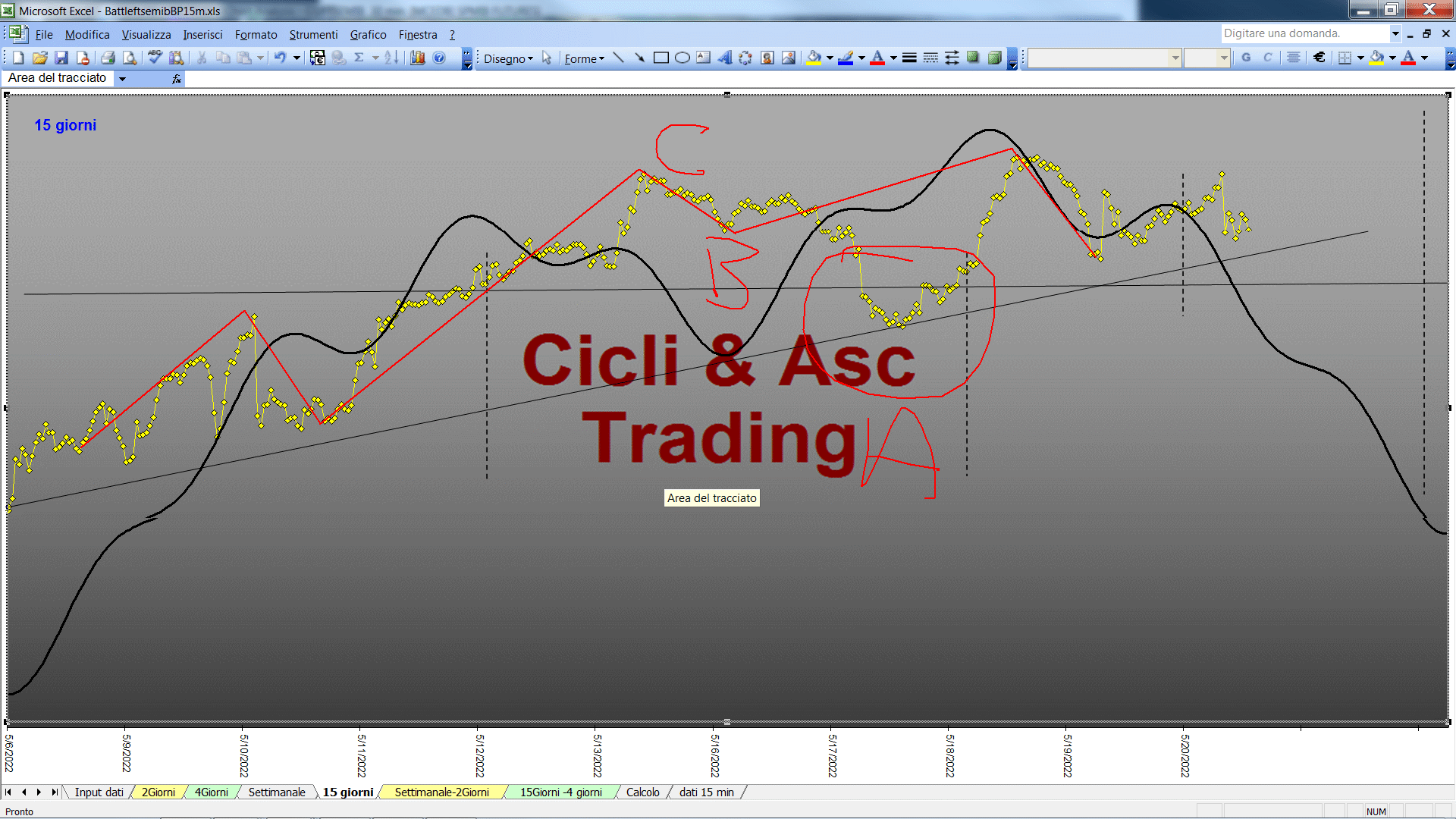Insert Clip Art from drawing toolbar

click(x=767, y=58)
